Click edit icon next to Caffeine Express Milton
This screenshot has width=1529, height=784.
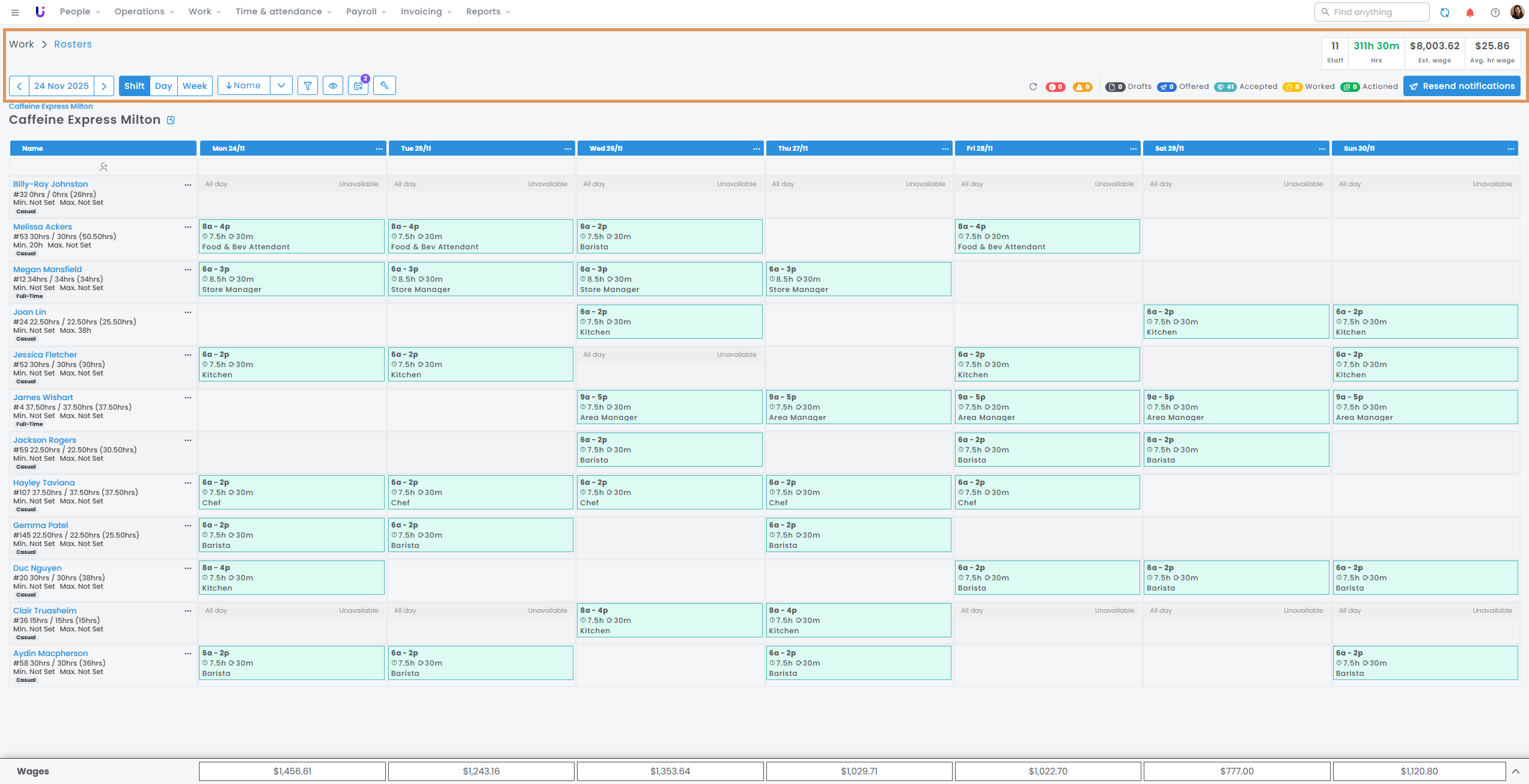coord(171,120)
